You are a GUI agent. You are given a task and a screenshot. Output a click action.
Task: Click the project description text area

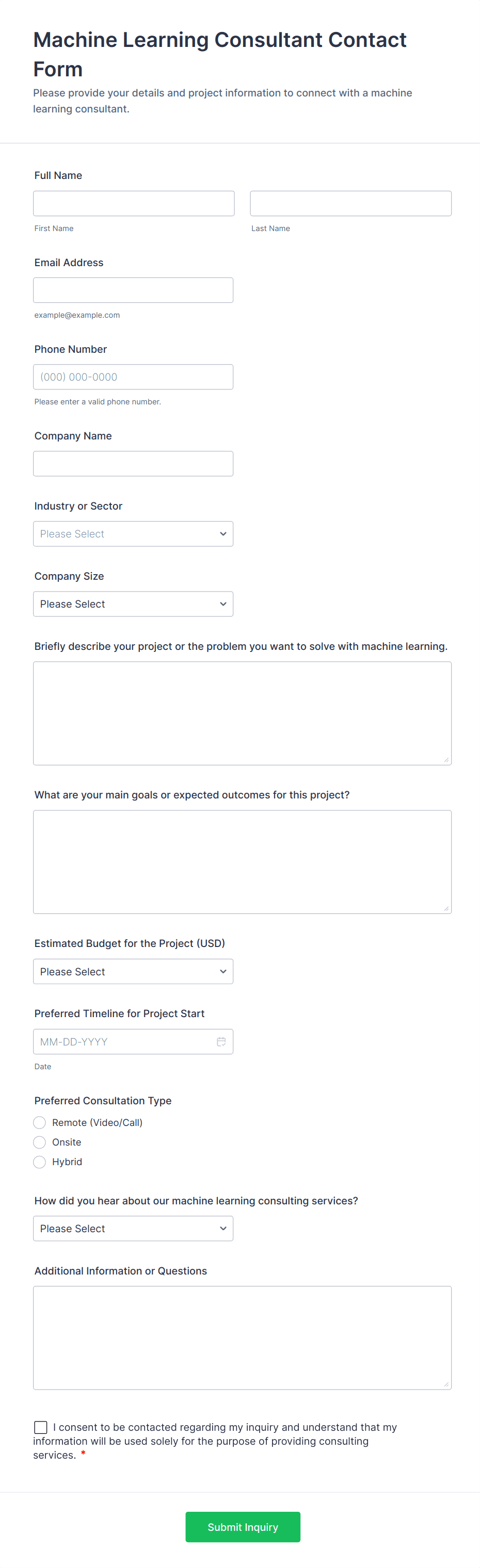(242, 712)
